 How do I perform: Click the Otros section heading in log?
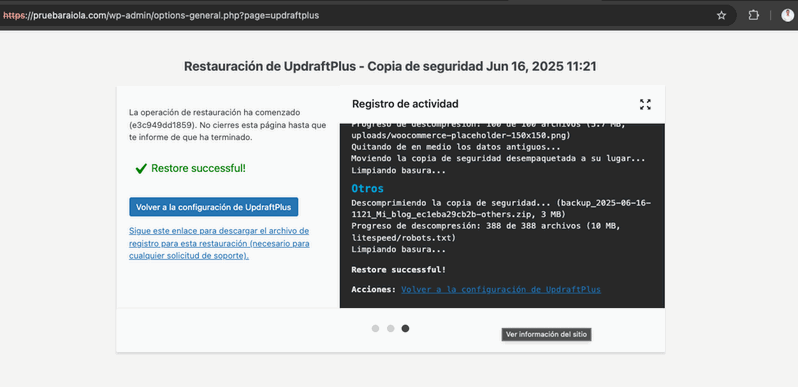[x=367, y=189]
